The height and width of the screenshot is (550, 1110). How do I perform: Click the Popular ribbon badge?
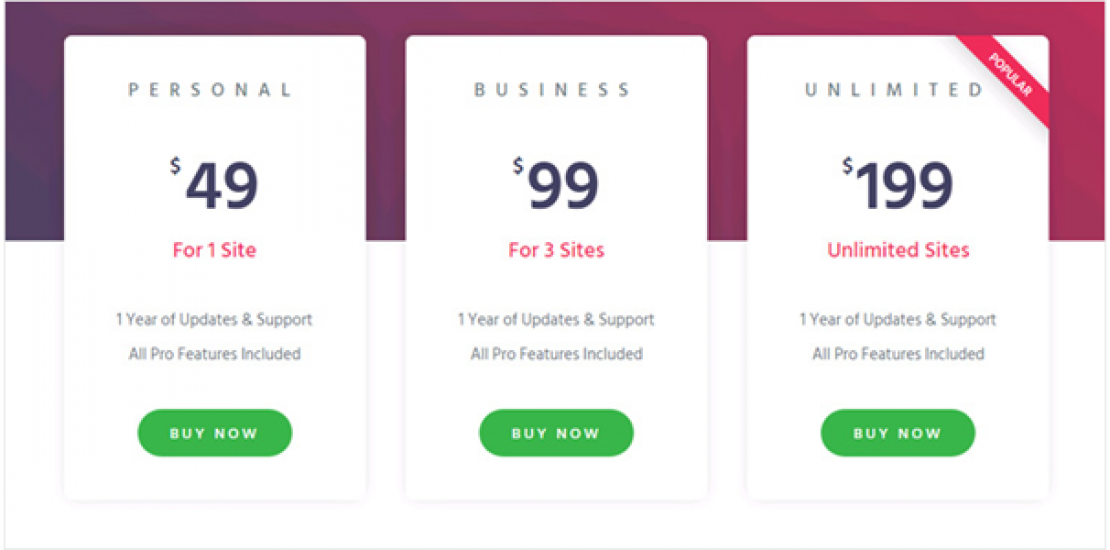tap(1011, 75)
